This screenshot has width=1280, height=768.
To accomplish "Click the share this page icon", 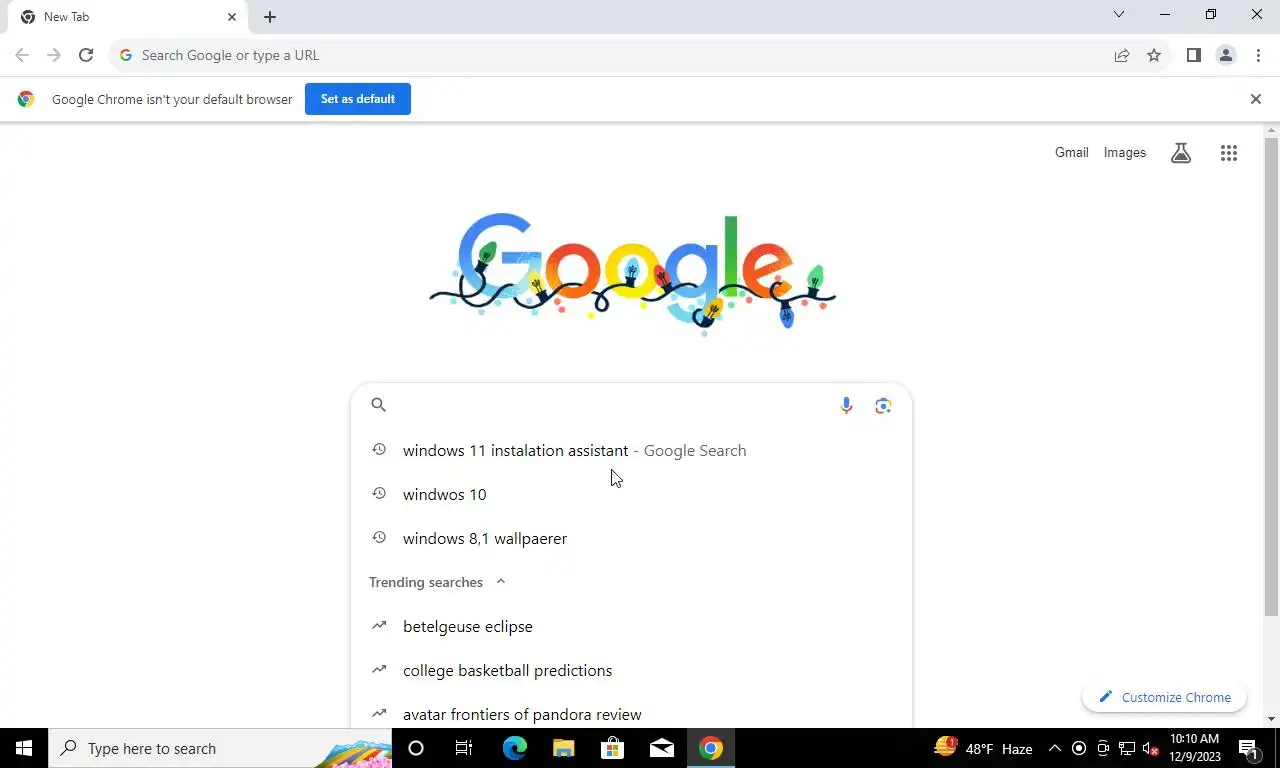I will point(1122,55).
